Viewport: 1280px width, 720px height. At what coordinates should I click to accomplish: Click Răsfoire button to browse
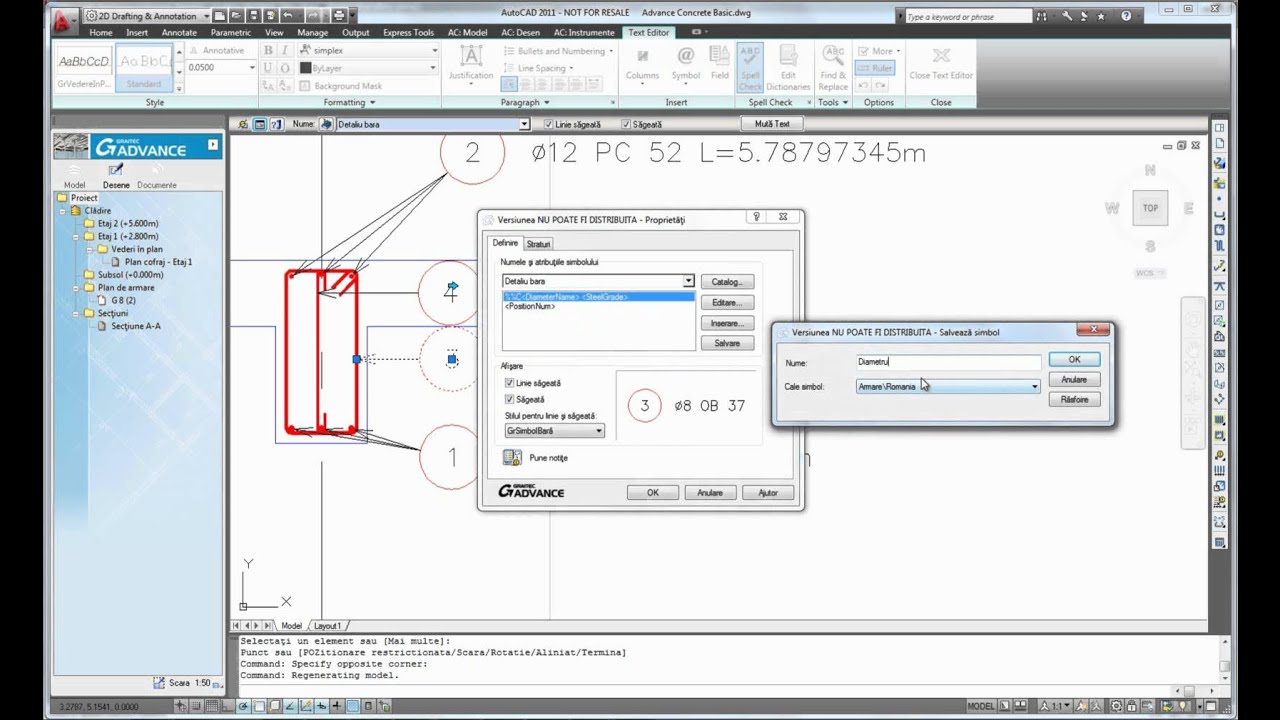1074,399
